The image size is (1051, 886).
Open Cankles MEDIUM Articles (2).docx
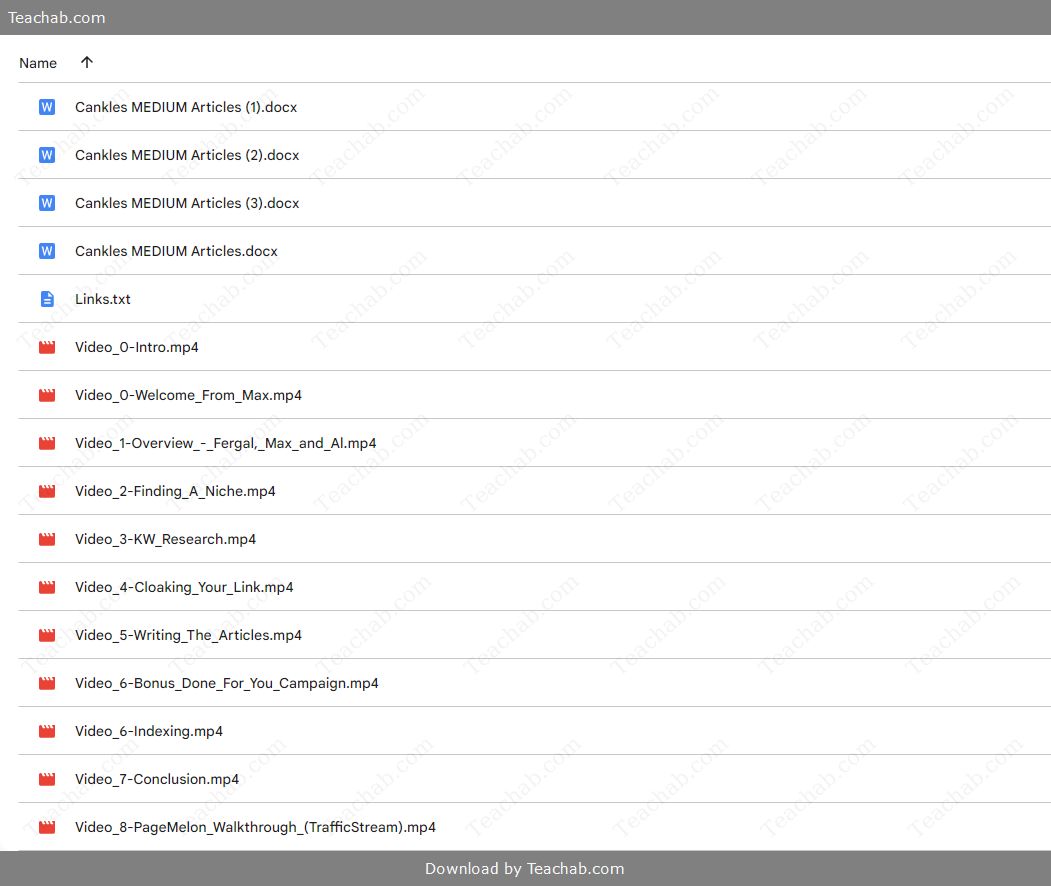187,155
